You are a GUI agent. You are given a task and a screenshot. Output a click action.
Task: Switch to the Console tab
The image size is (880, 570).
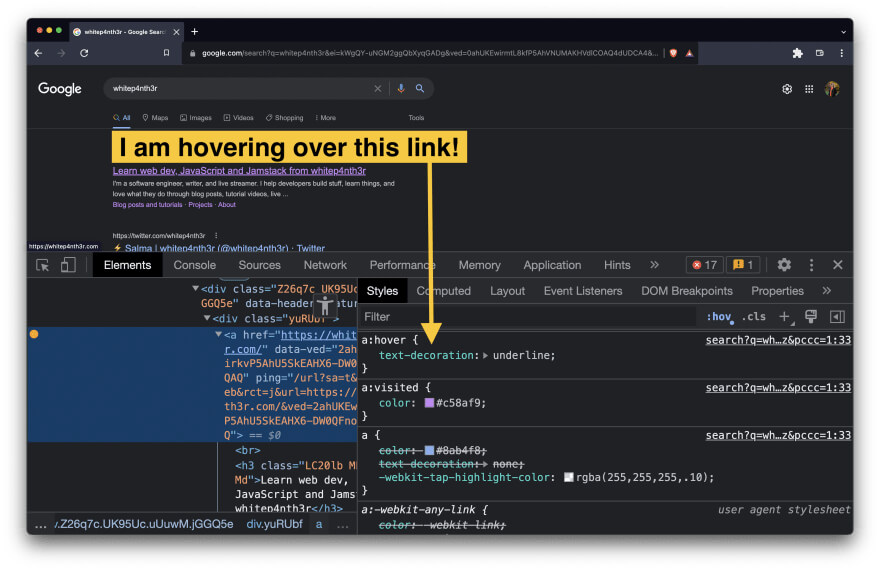point(194,265)
